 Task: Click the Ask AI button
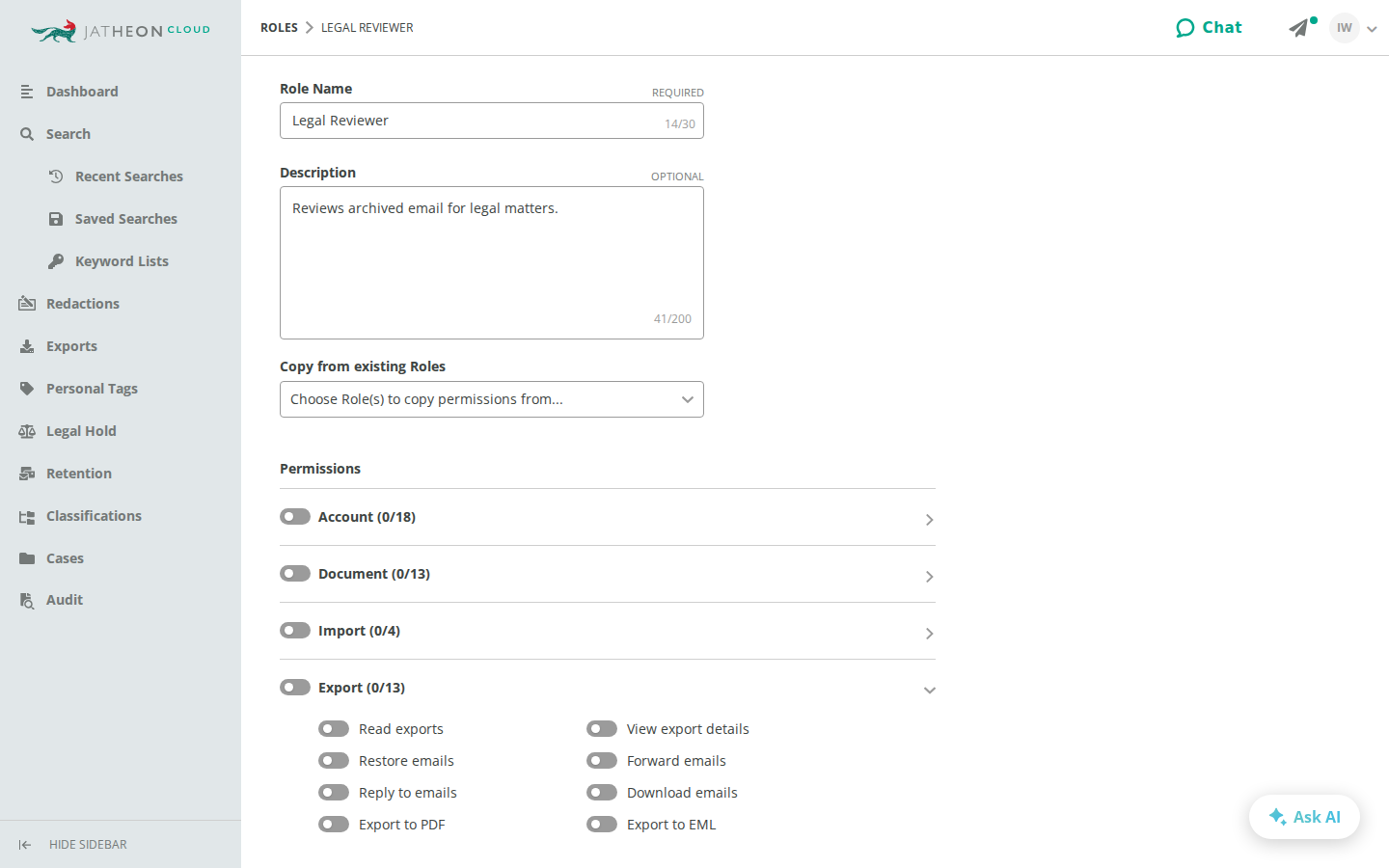pos(1304,817)
